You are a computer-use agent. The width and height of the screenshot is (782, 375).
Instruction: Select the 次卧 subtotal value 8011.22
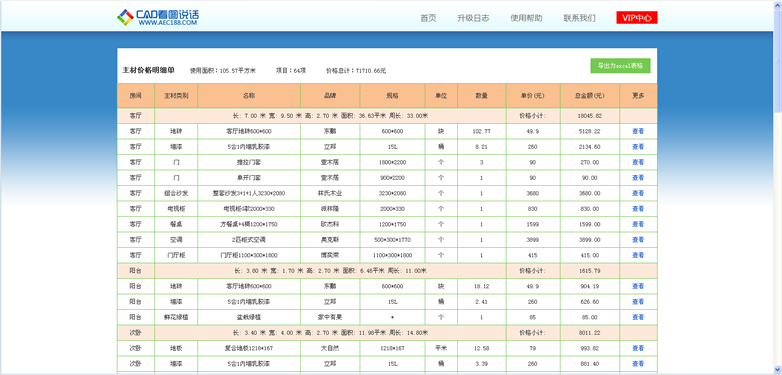[589, 333]
